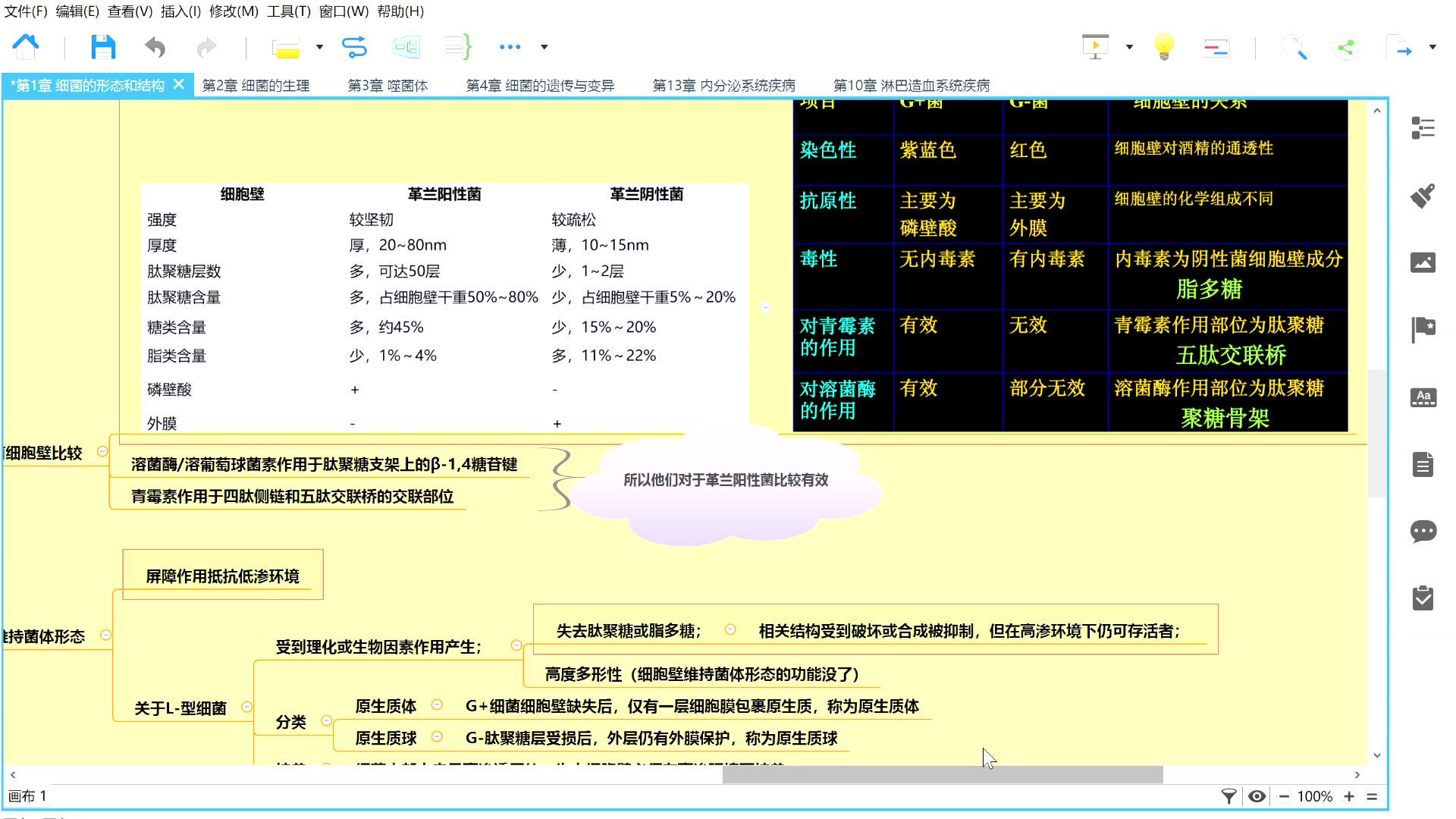Select the 画布 1 sheet tab
This screenshot has width=1456, height=819.
click(x=28, y=796)
